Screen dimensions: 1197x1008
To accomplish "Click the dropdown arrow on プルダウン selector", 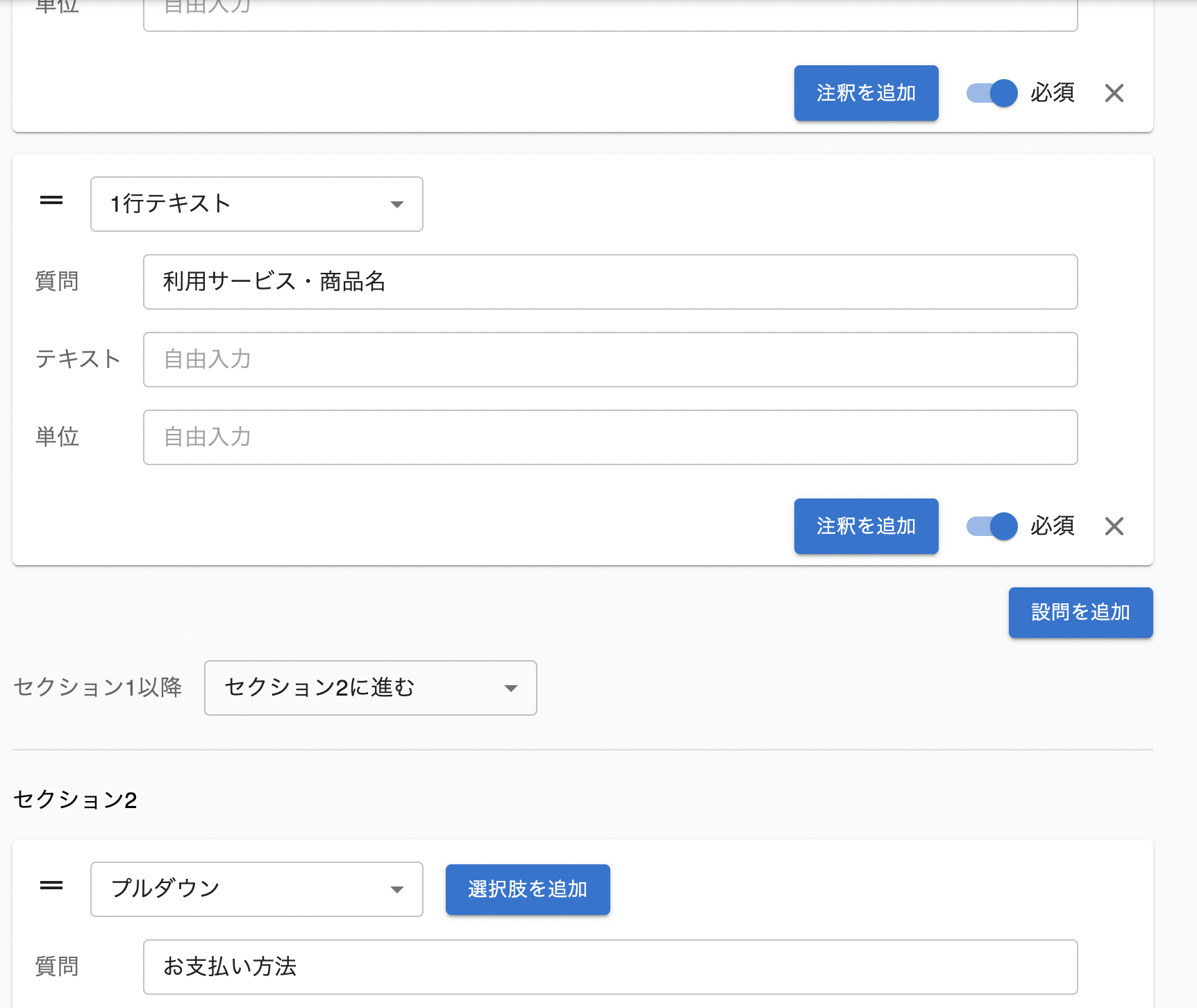I will click(396, 889).
